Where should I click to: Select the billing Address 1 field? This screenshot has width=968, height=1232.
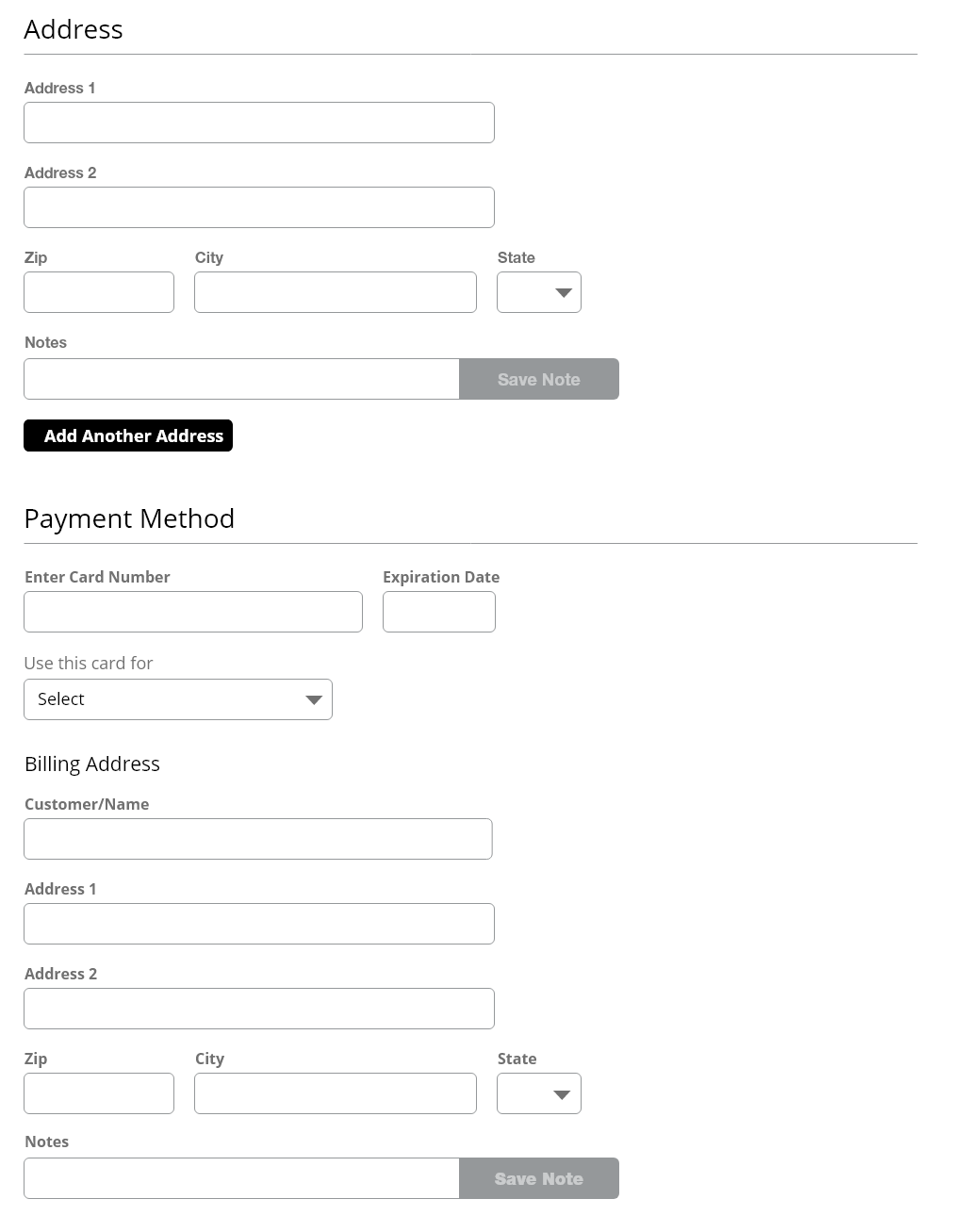tap(258, 924)
